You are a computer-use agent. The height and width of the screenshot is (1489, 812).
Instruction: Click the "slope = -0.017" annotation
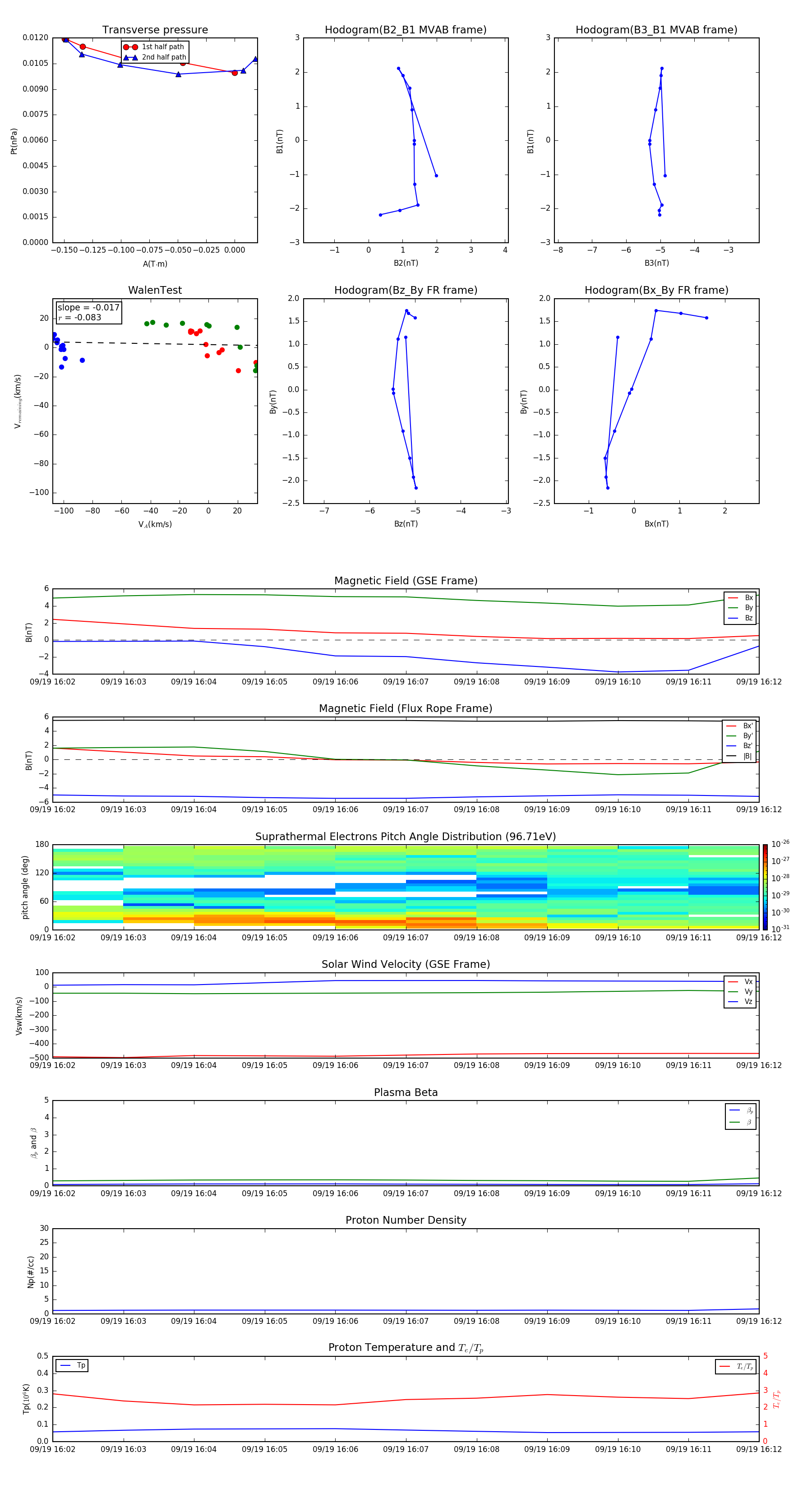click(88, 308)
